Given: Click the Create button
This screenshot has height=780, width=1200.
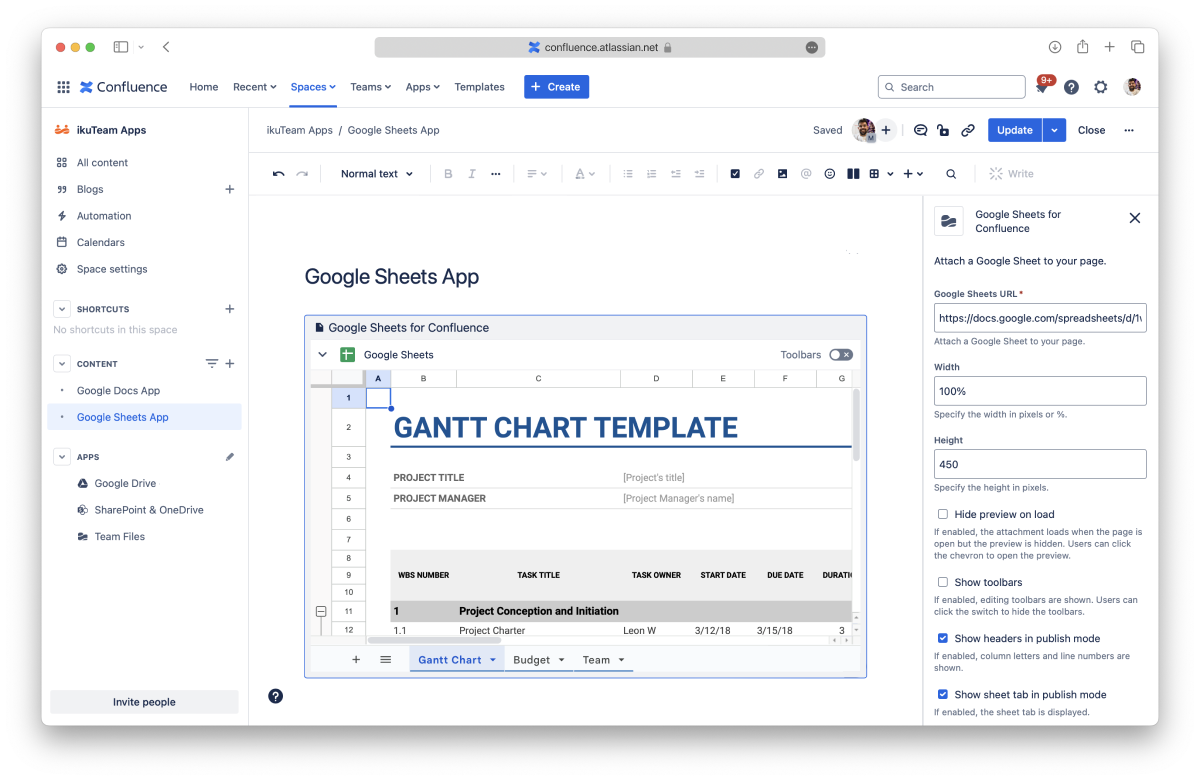Looking at the screenshot, I should (x=556, y=87).
